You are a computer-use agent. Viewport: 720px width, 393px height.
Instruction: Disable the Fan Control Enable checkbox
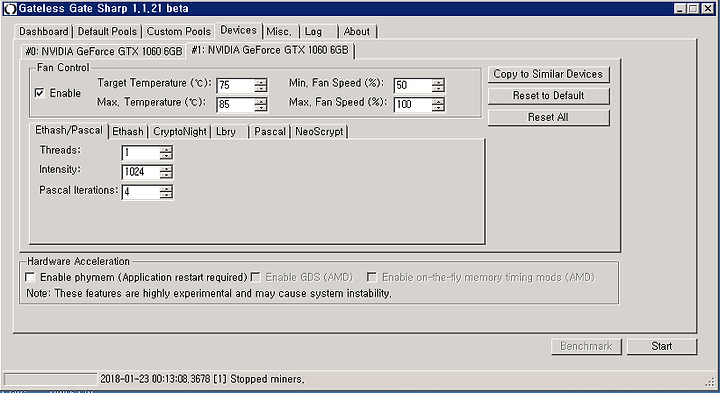(40, 93)
